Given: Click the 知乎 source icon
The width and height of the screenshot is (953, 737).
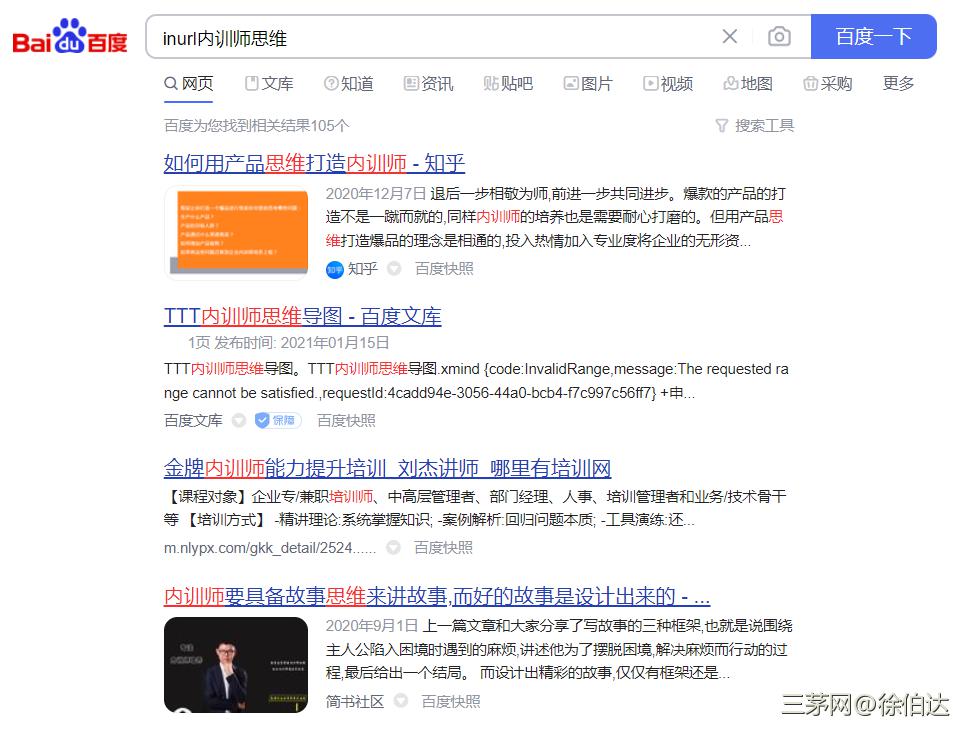Looking at the screenshot, I should coord(334,269).
